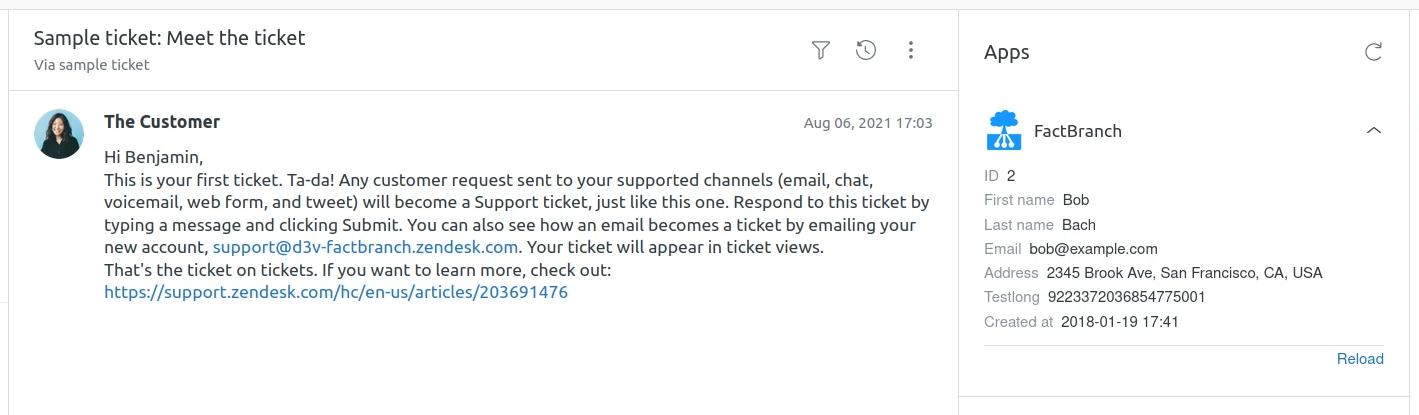Open ticket events history clock icon
The width and height of the screenshot is (1419, 415).
click(866, 50)
